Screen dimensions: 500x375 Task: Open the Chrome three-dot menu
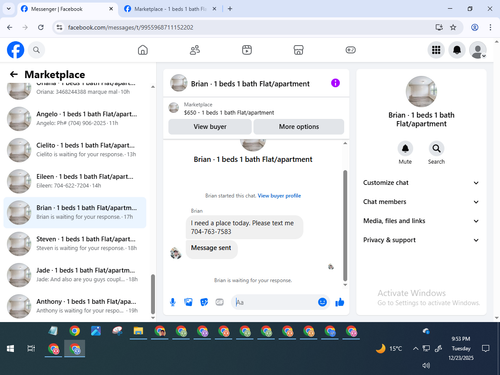pos(490,27)
